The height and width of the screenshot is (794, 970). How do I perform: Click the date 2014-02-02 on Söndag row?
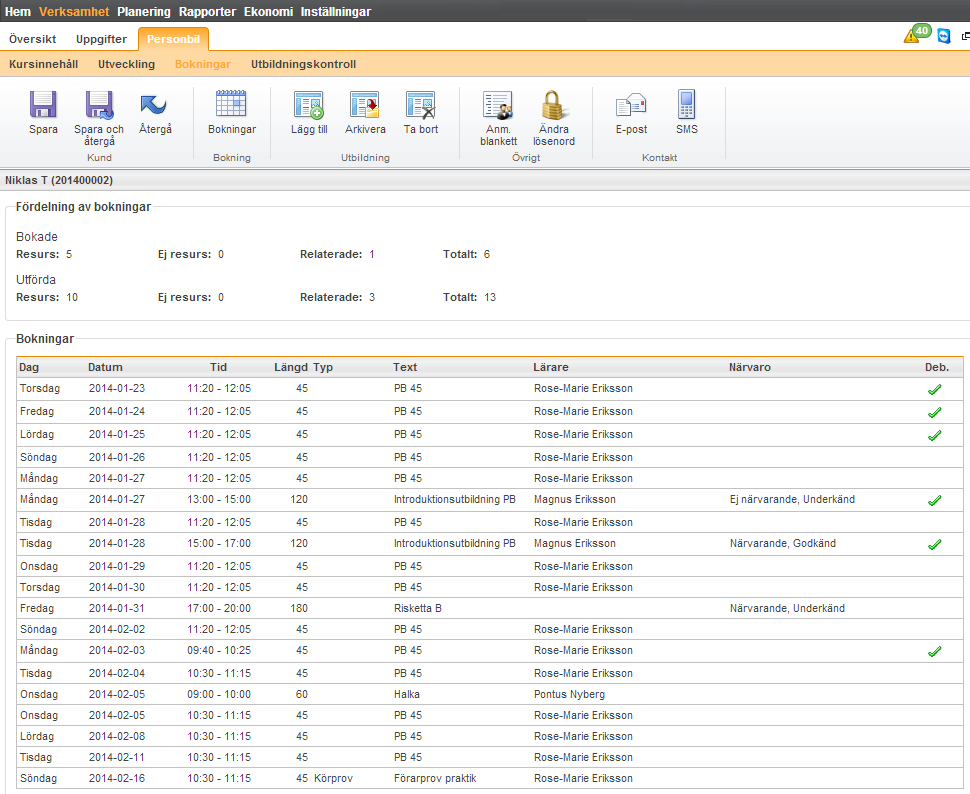tap(116, 629)
